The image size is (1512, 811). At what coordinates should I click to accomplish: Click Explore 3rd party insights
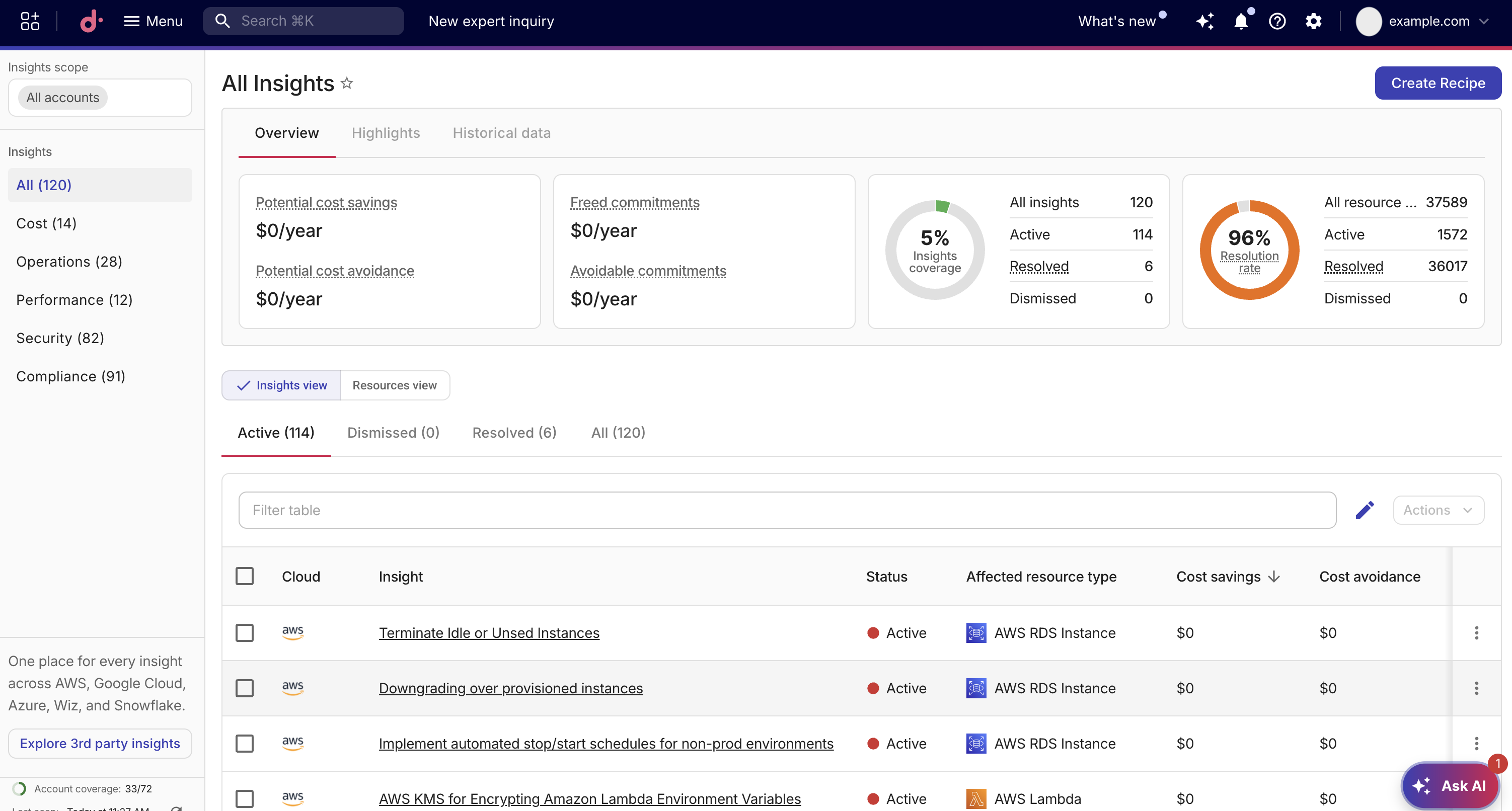100,744
